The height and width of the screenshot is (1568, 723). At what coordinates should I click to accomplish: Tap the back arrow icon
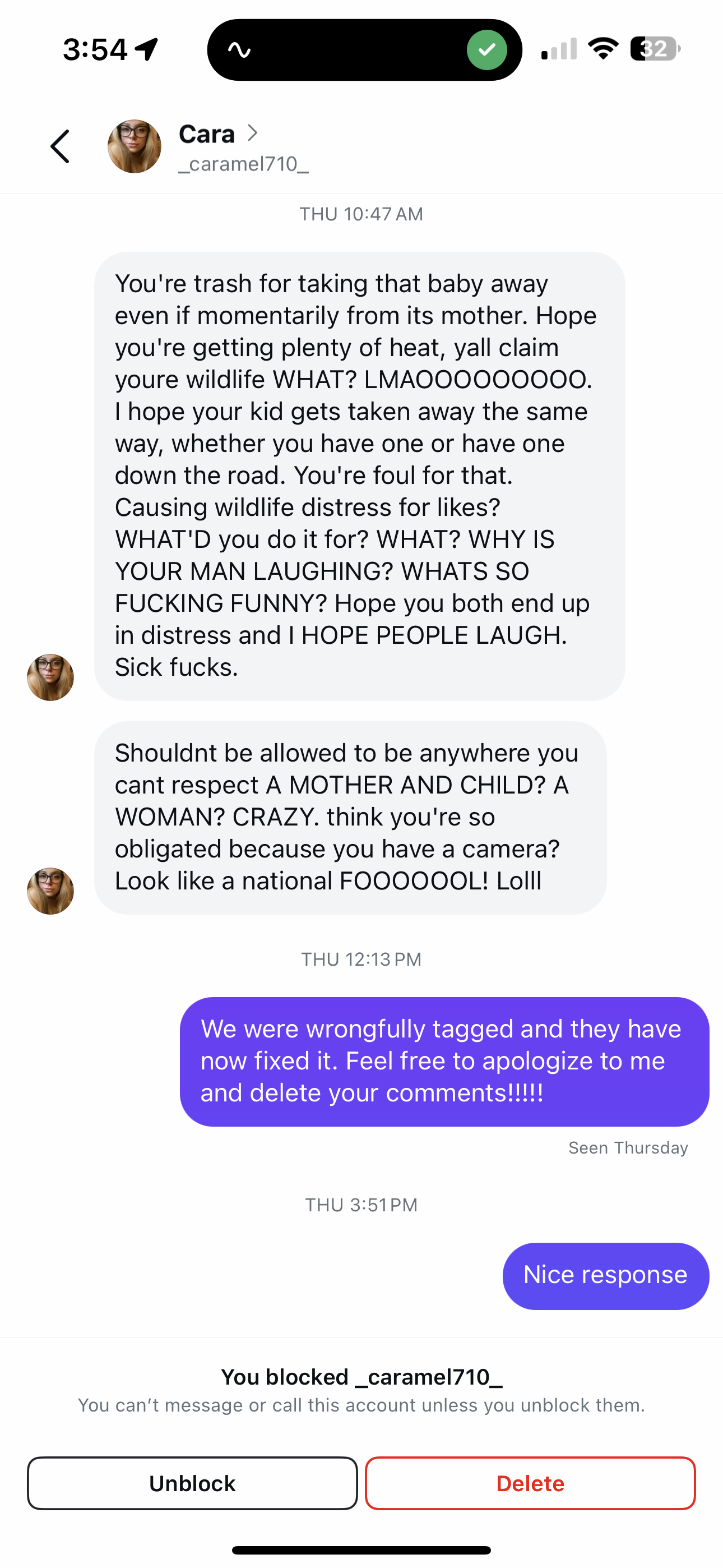[x=59, y=147]
